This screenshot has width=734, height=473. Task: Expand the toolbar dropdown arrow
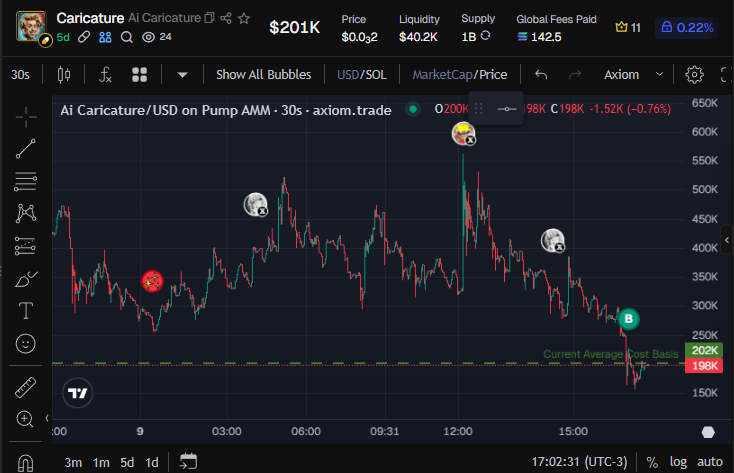coord(183,75)
